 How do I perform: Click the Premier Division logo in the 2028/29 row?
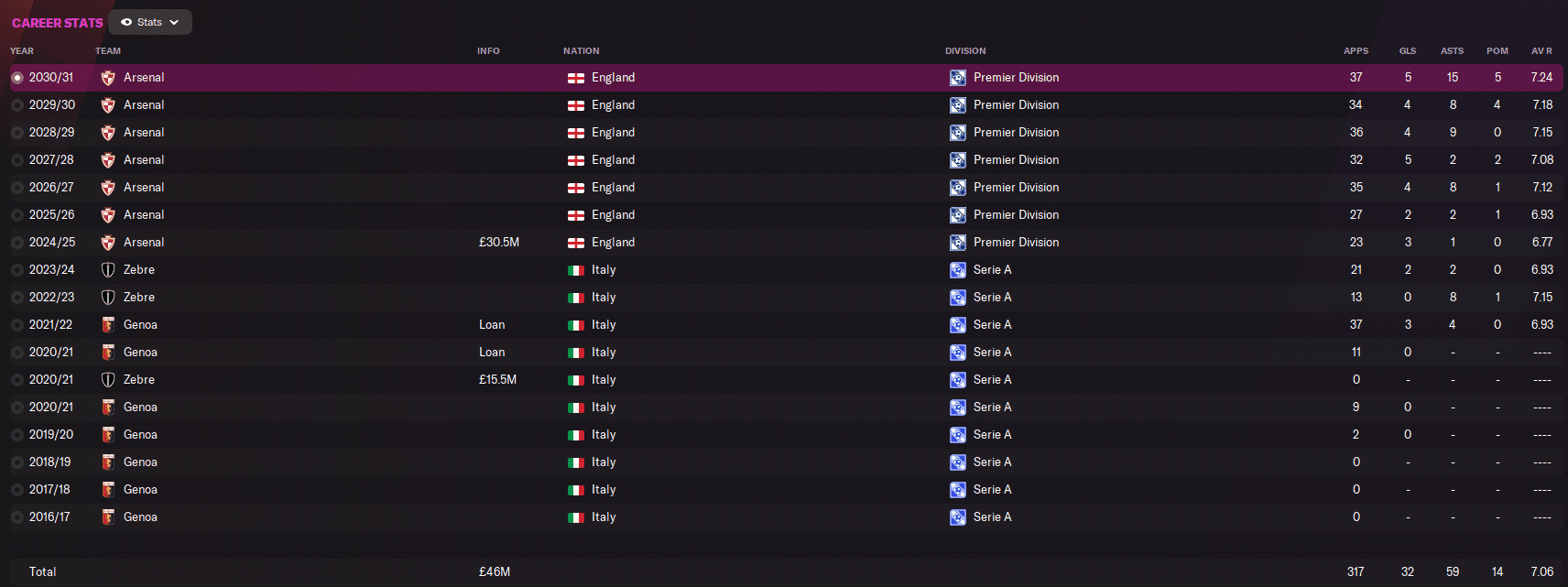click(x=958, y=133)
